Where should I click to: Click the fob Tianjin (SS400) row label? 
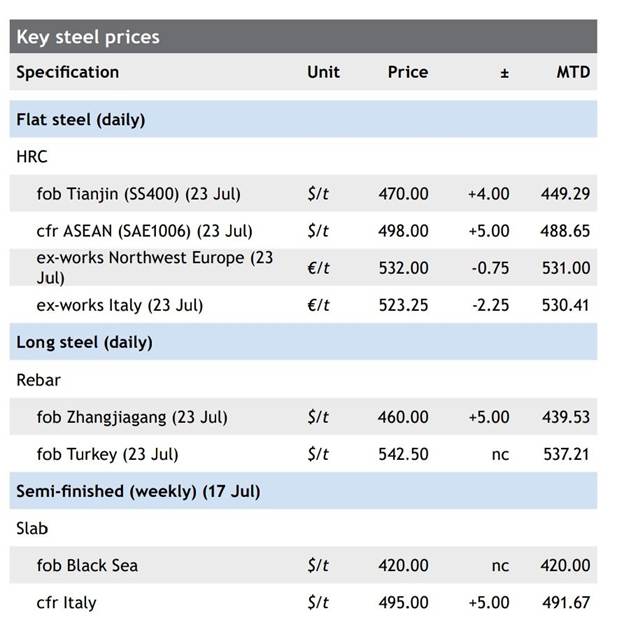coord(137,194)
